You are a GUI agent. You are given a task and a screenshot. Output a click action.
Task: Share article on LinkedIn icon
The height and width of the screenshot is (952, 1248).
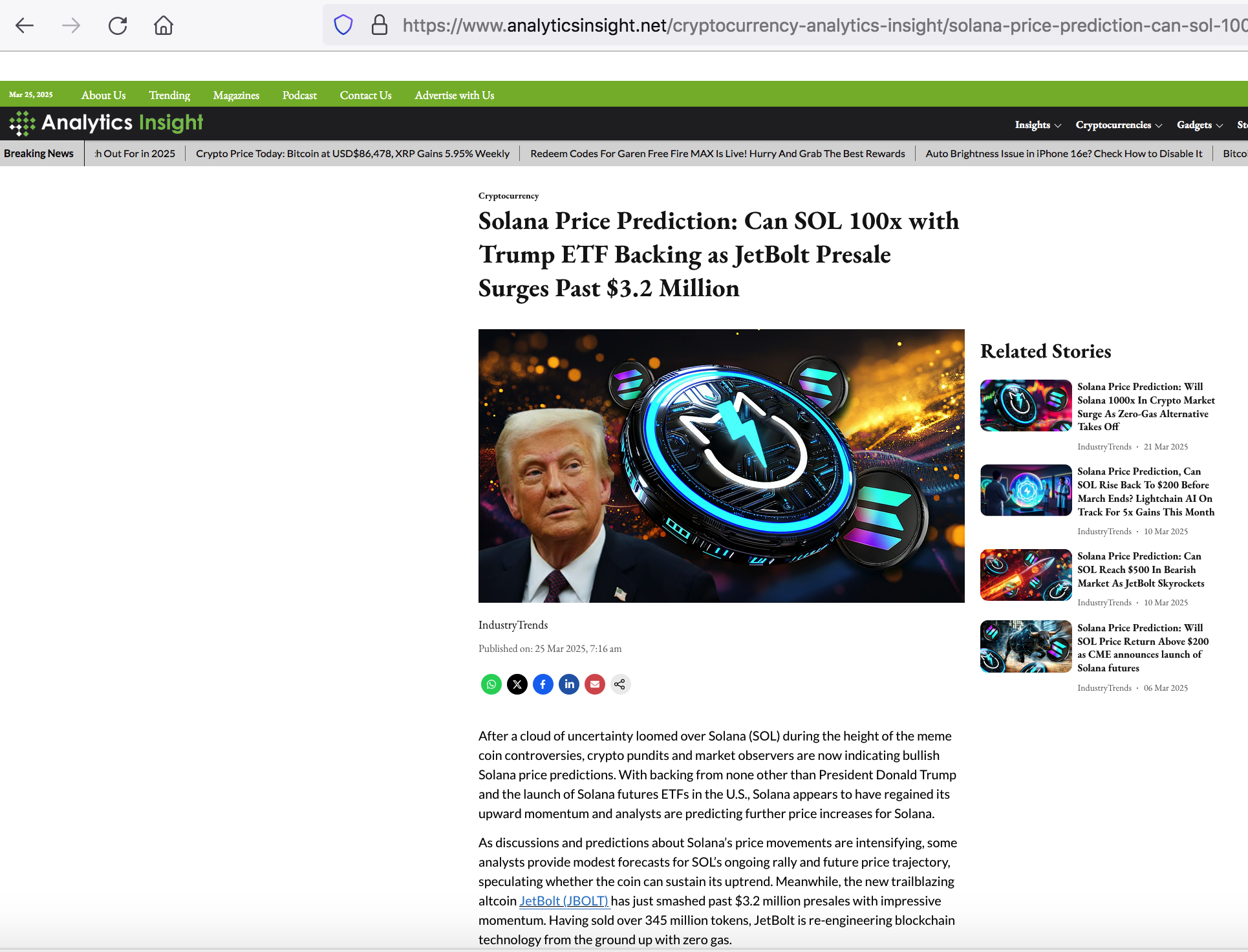pyautogui.click(x=569, y=684)
